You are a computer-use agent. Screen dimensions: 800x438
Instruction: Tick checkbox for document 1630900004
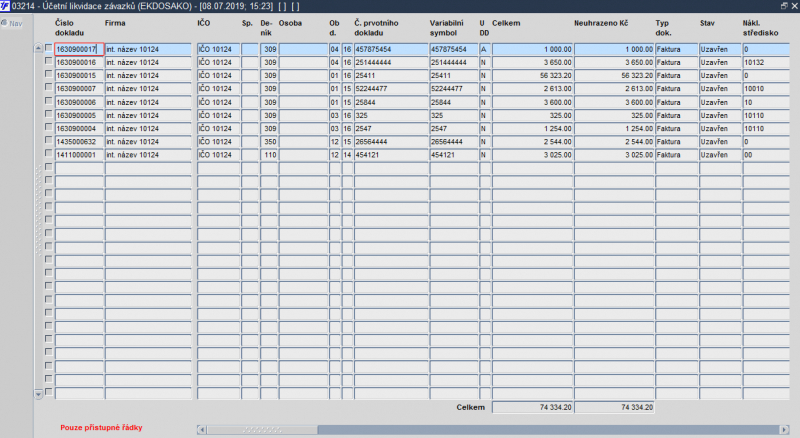(x=48, y=127)
